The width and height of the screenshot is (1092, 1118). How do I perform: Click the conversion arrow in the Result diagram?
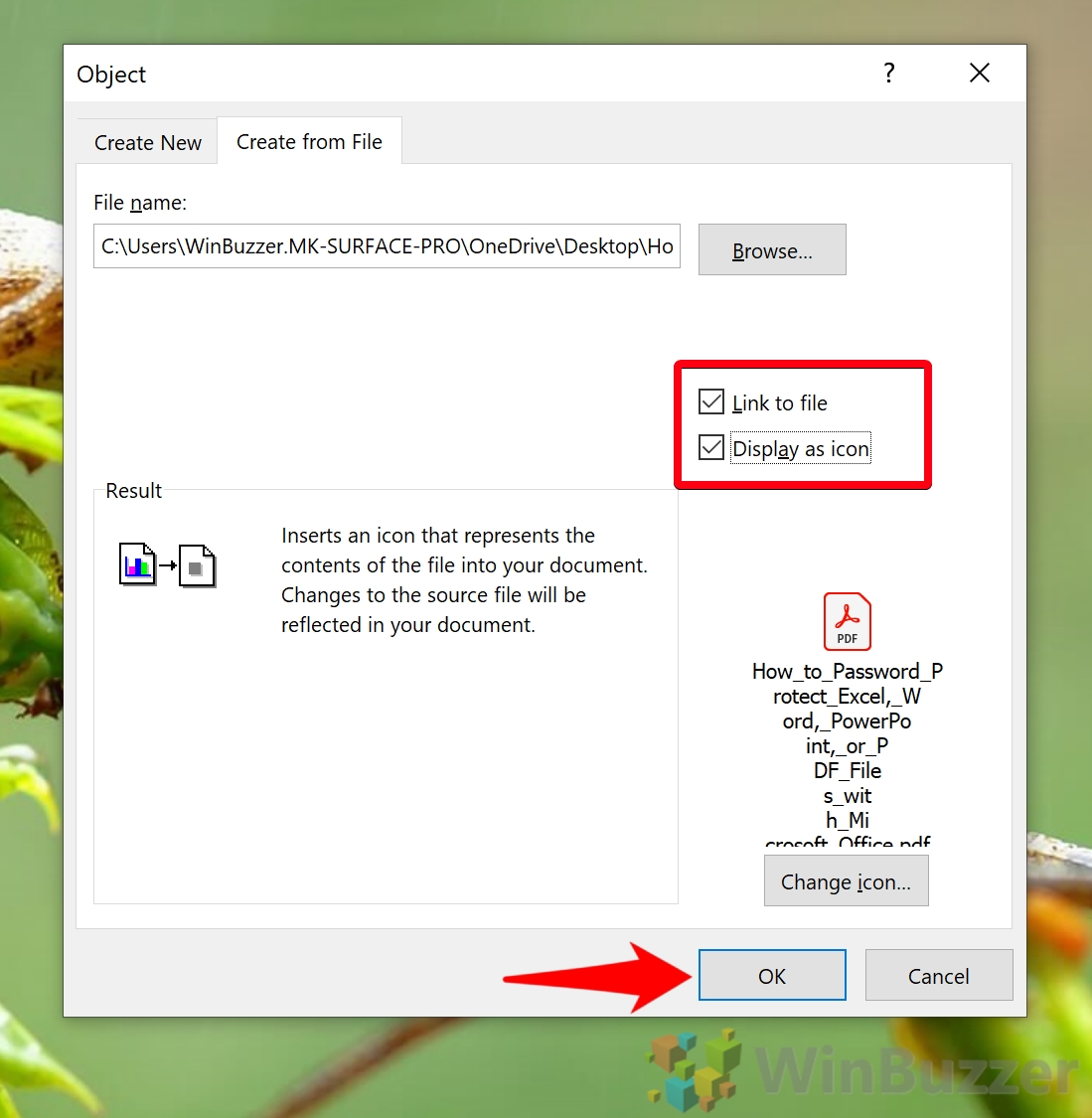(x=164, y=566)
